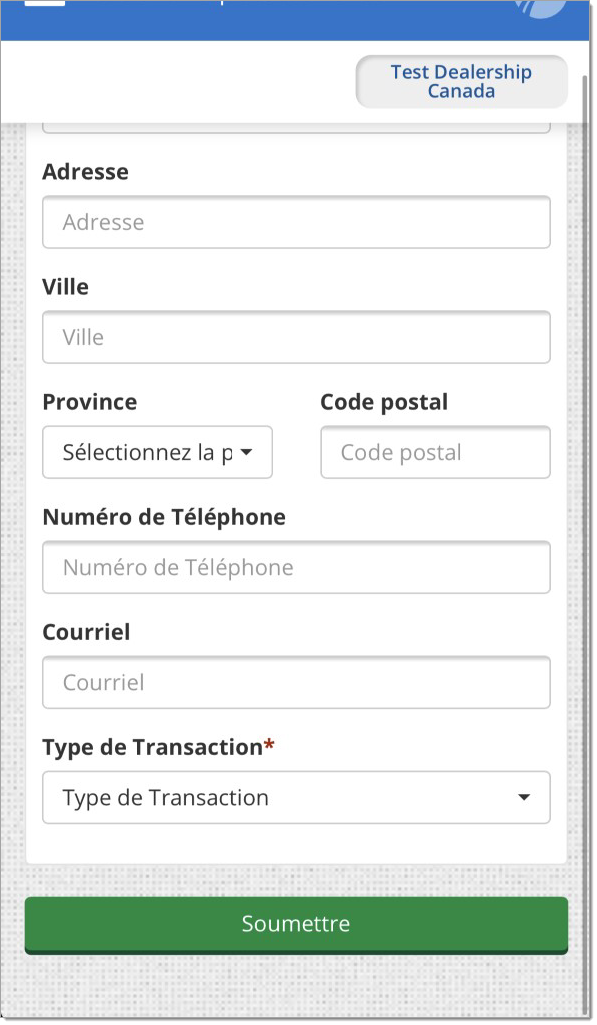This screenshot has width=597, height=1025.
Task: Click the Province label text
Action: (90, 402)
